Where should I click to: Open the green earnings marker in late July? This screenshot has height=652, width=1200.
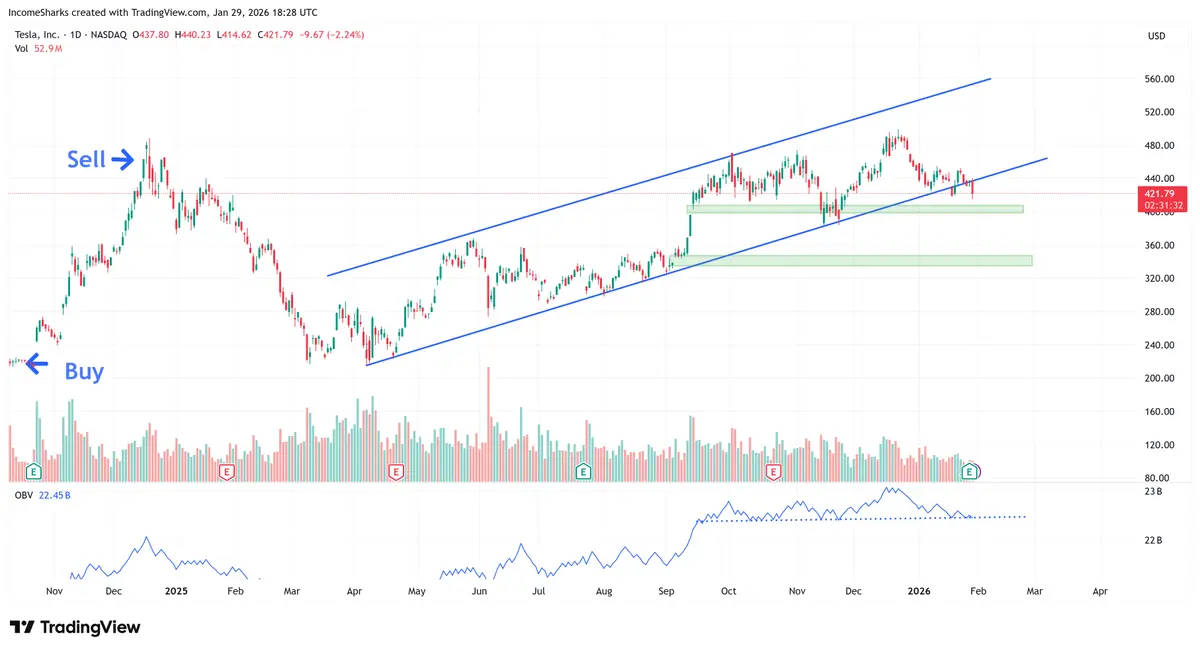(583, 470)
